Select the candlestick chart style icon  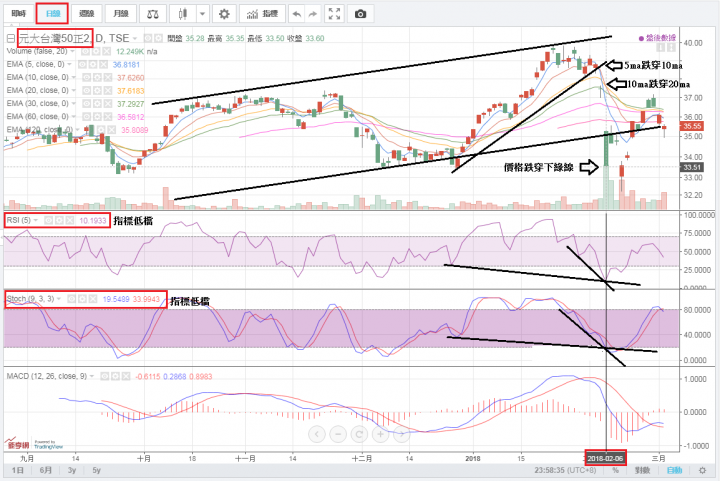pos(183,14)
